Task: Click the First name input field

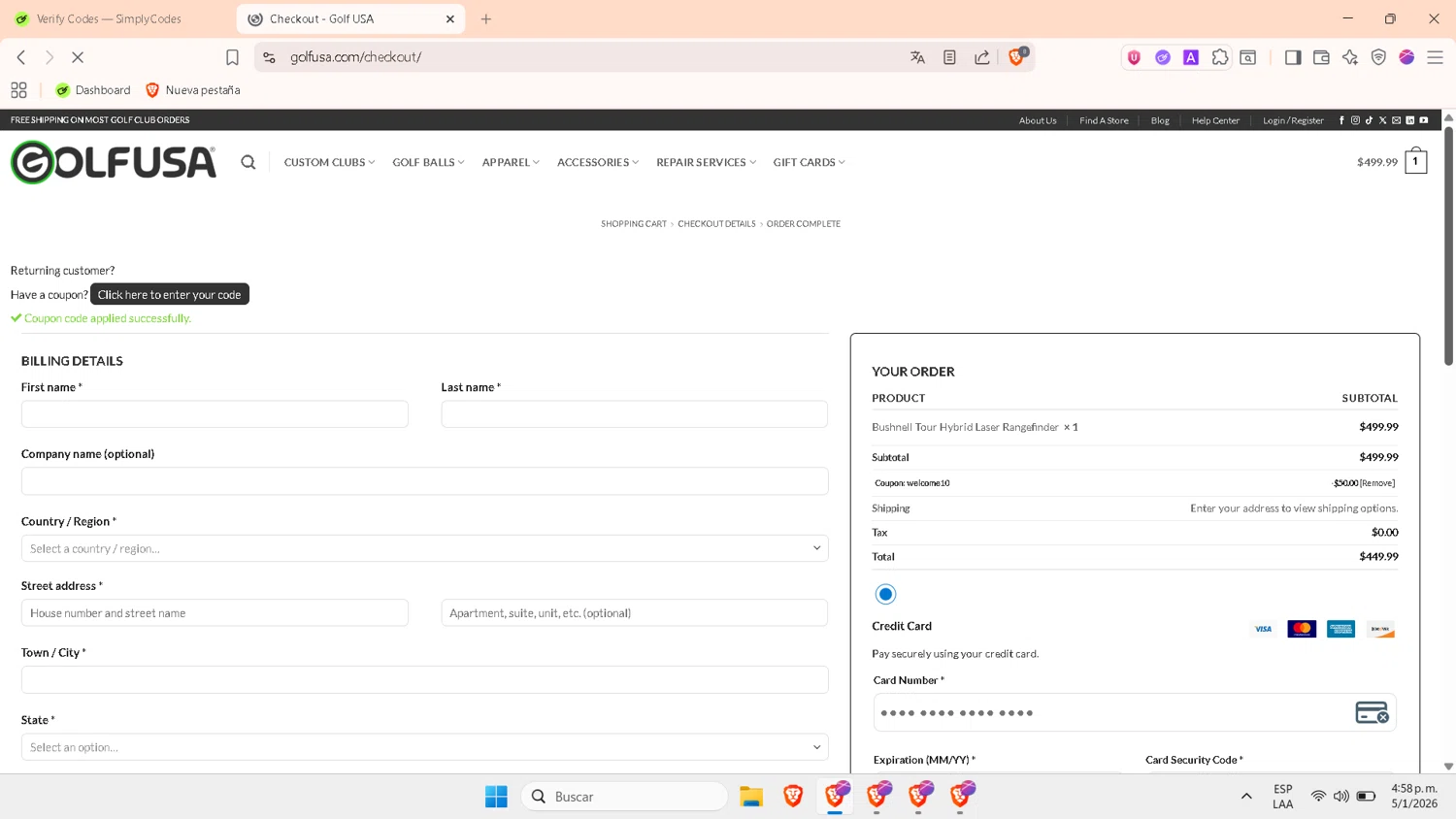Action: click(215, 414)
